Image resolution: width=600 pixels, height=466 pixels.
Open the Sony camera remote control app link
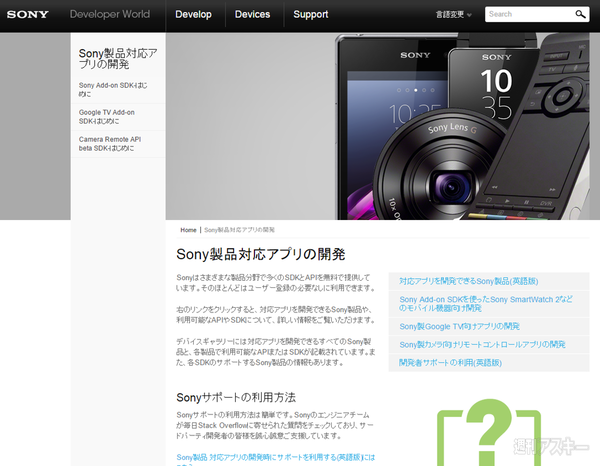pos(482,344)
